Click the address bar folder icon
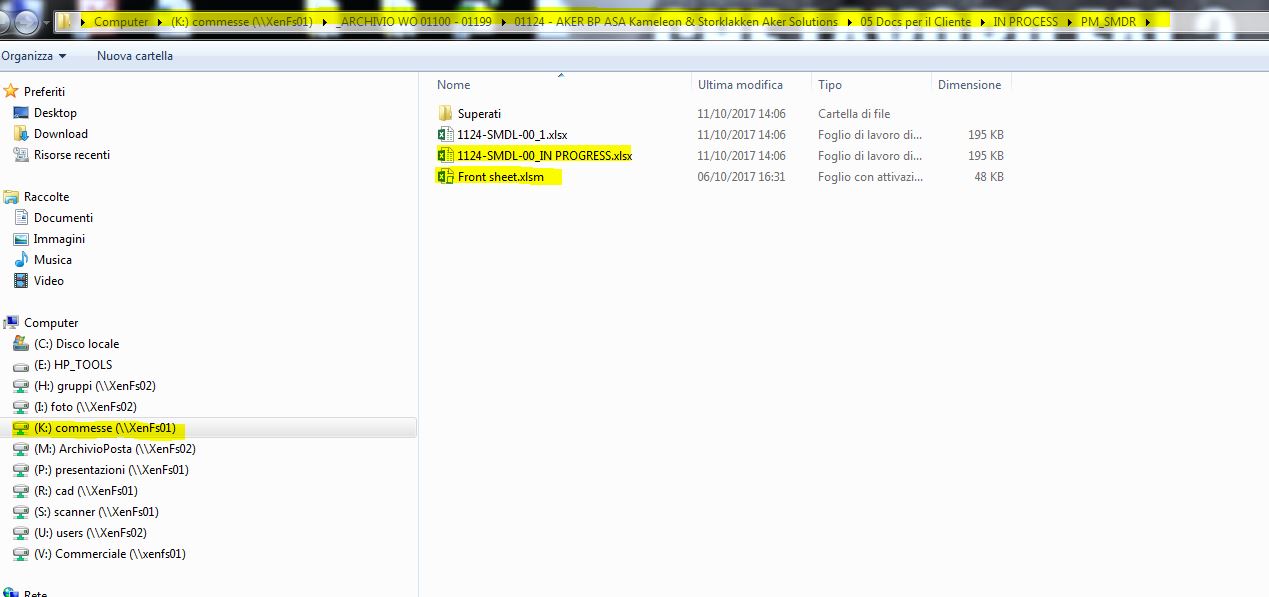Screen dimensions: 1269x597 pos(65,21)
